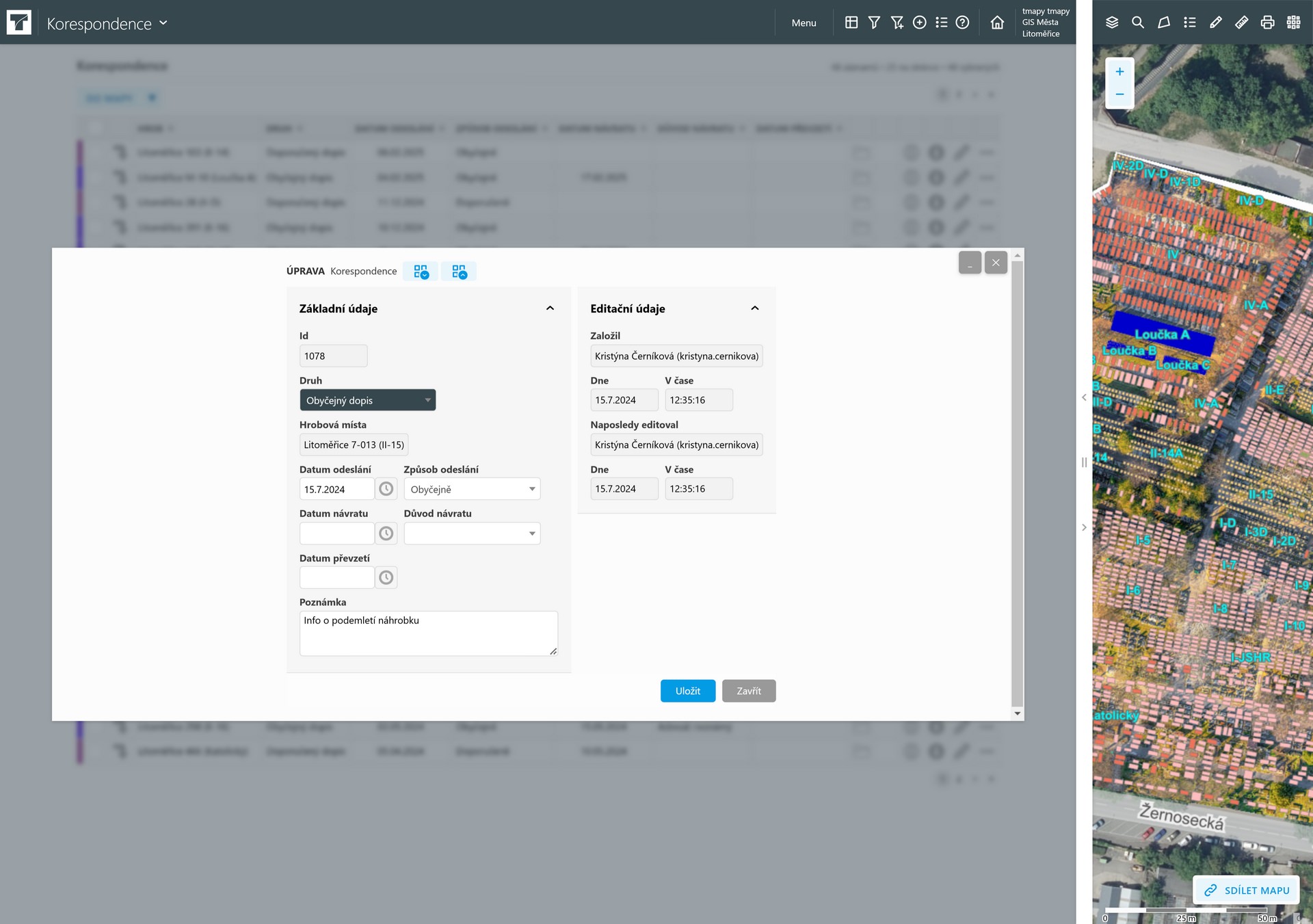1313x924 pixels.
Task: Open the Druh dropdown showing Obyčejný dopis
Action: click(x=367, y=400)
